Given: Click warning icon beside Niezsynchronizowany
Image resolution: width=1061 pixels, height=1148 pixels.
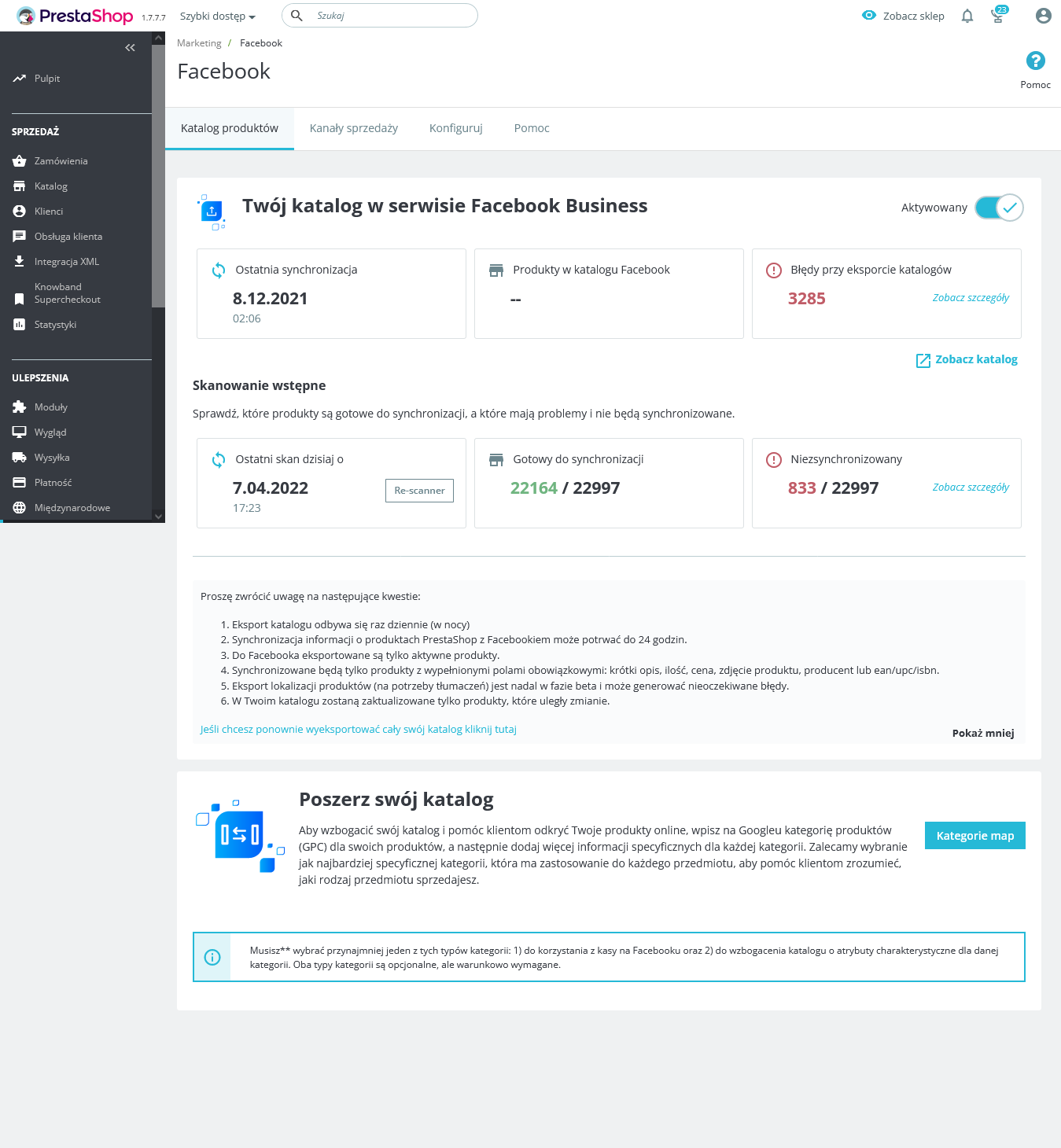Looking at the screenshot, I should click(x=774, y=460).
